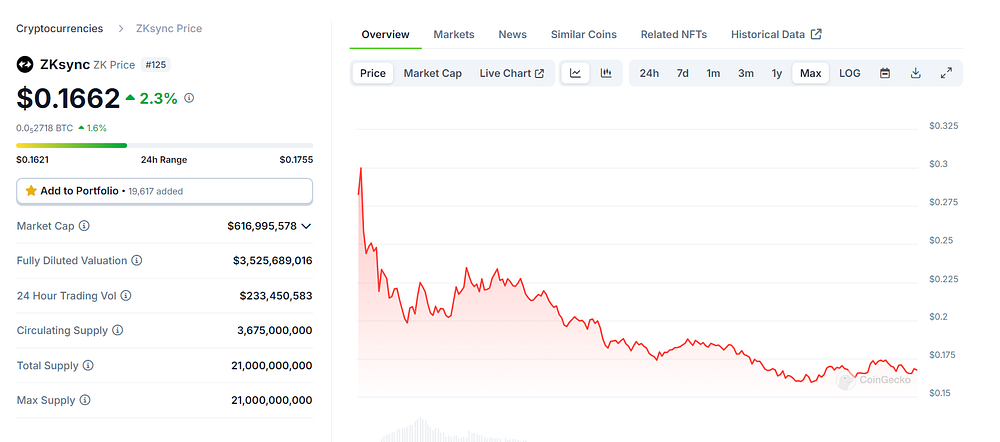The width and height of the screenshot is (1000, 442).
Task: Expand the Market Cap value chevron
Action: 306,226
